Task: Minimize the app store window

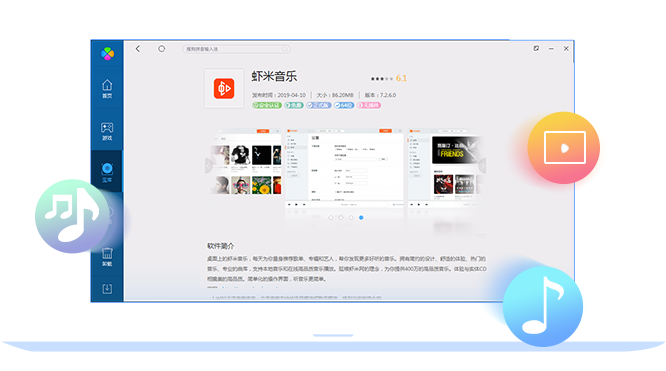Action: point(551,49)
